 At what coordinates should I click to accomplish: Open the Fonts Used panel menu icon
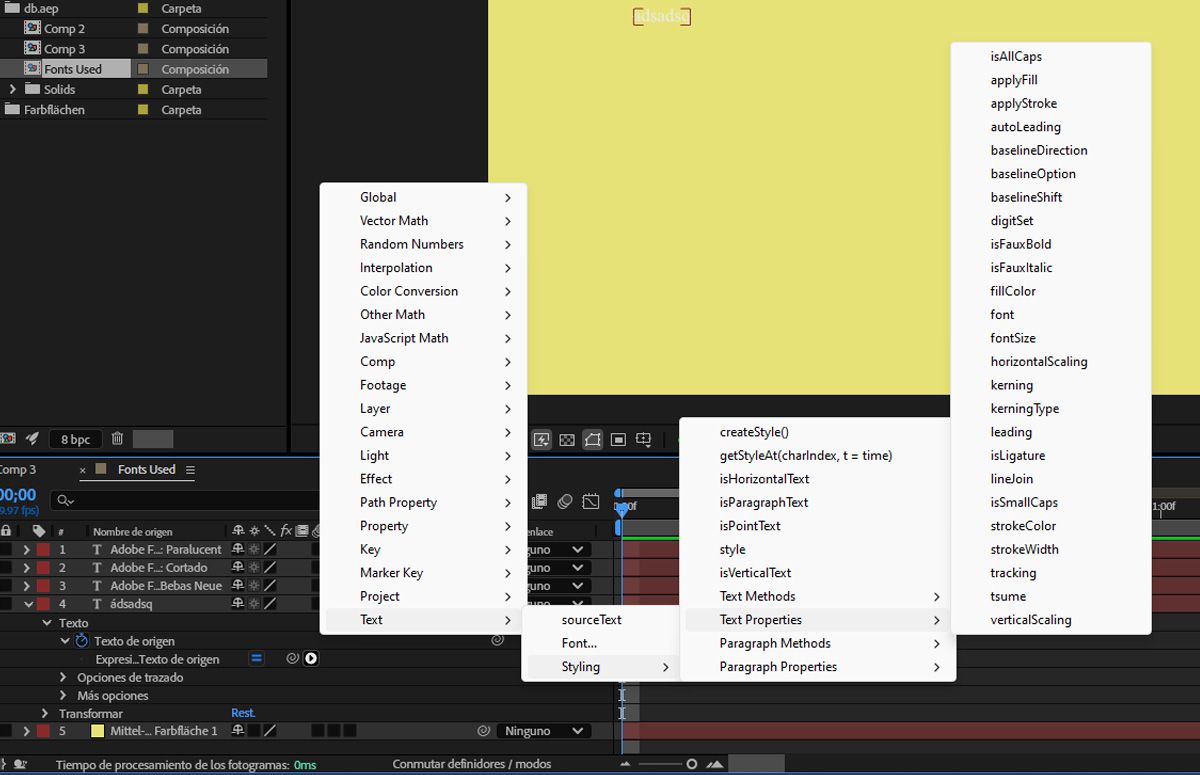pyautogui.click(x=190, y=470)
